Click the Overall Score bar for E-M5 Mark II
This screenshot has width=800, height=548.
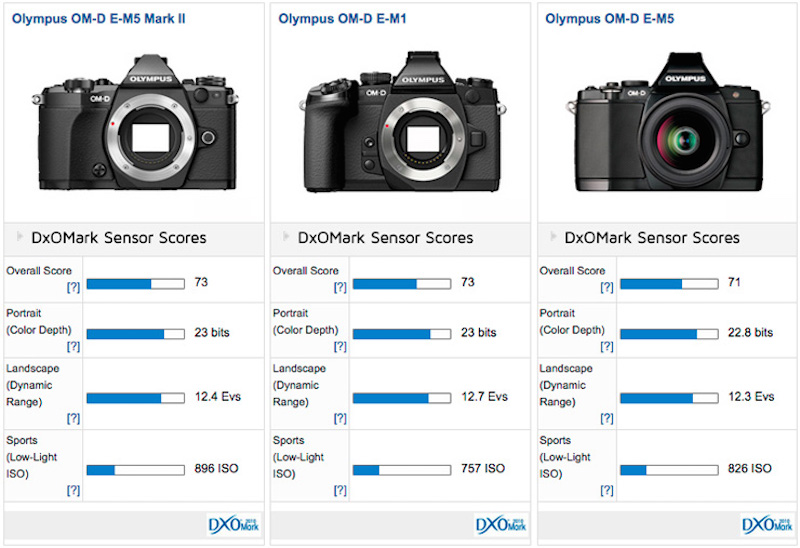click(x=136, y=284)
